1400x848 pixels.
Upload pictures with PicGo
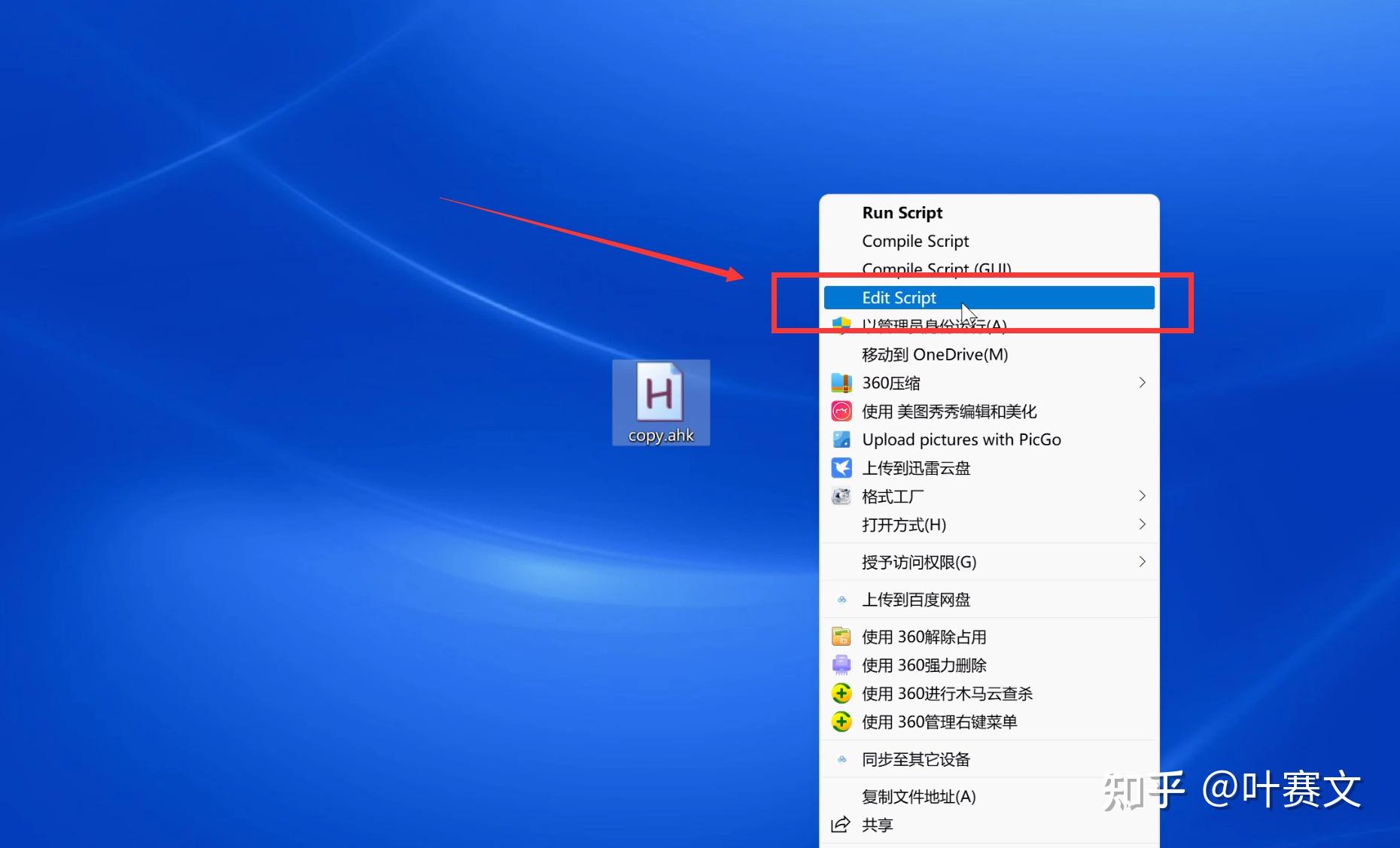961,439
